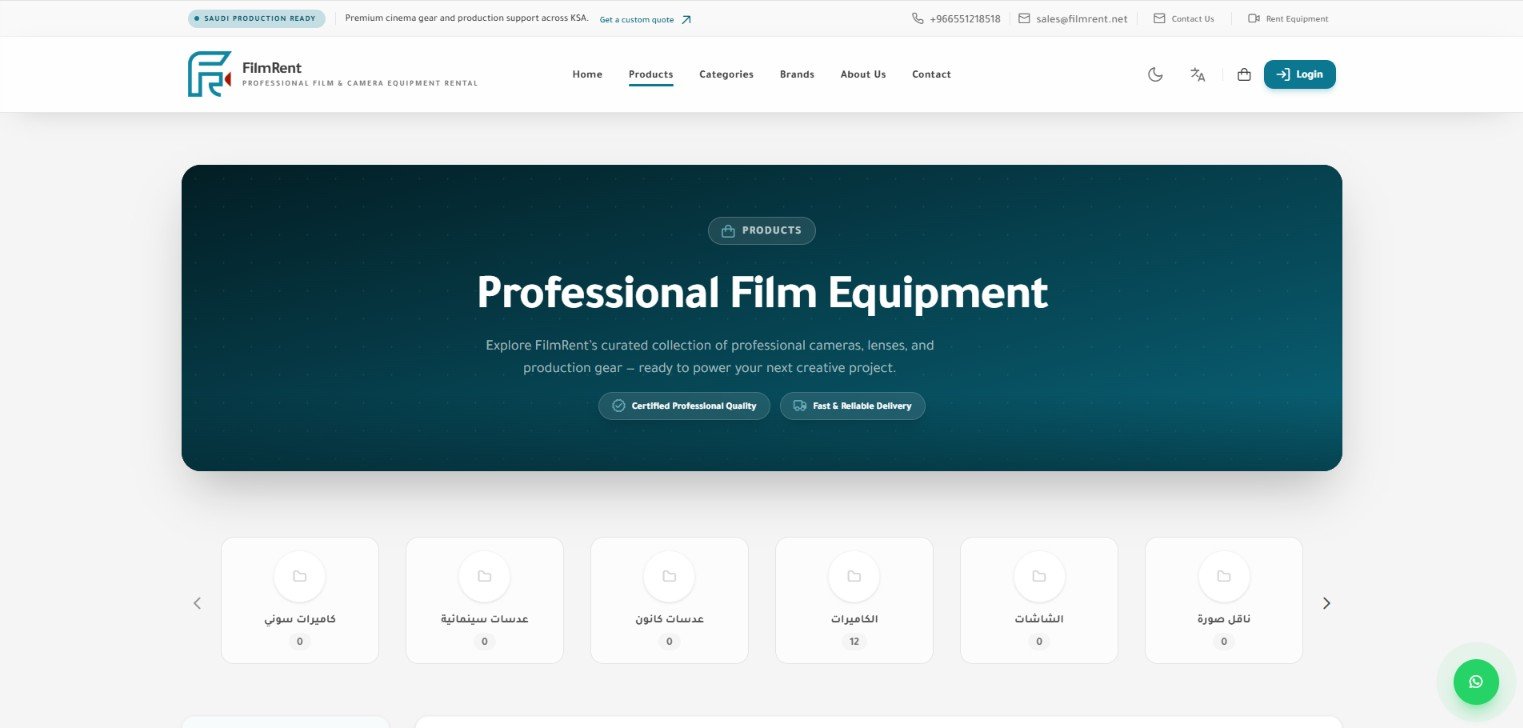Viewport: 1523px width, 728px height.
Task: Open the Categories menu item
Action: [x=726, y=74]
